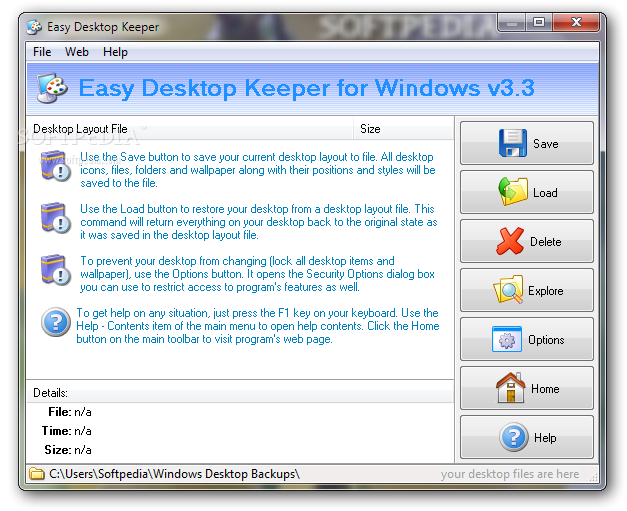Click the book icon beside Load button tip

pyautogui.click(x=56, y=218)
